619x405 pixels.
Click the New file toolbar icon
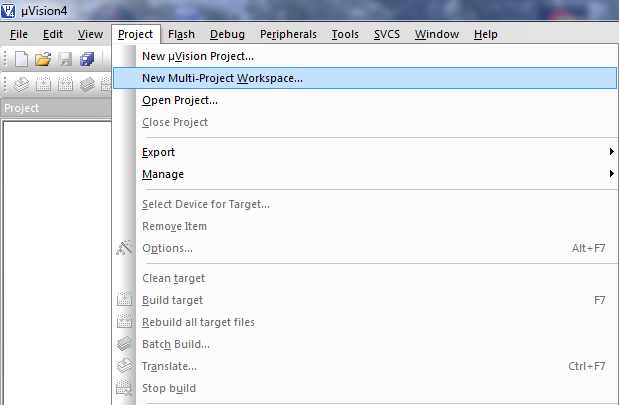(x=21, y=59)
